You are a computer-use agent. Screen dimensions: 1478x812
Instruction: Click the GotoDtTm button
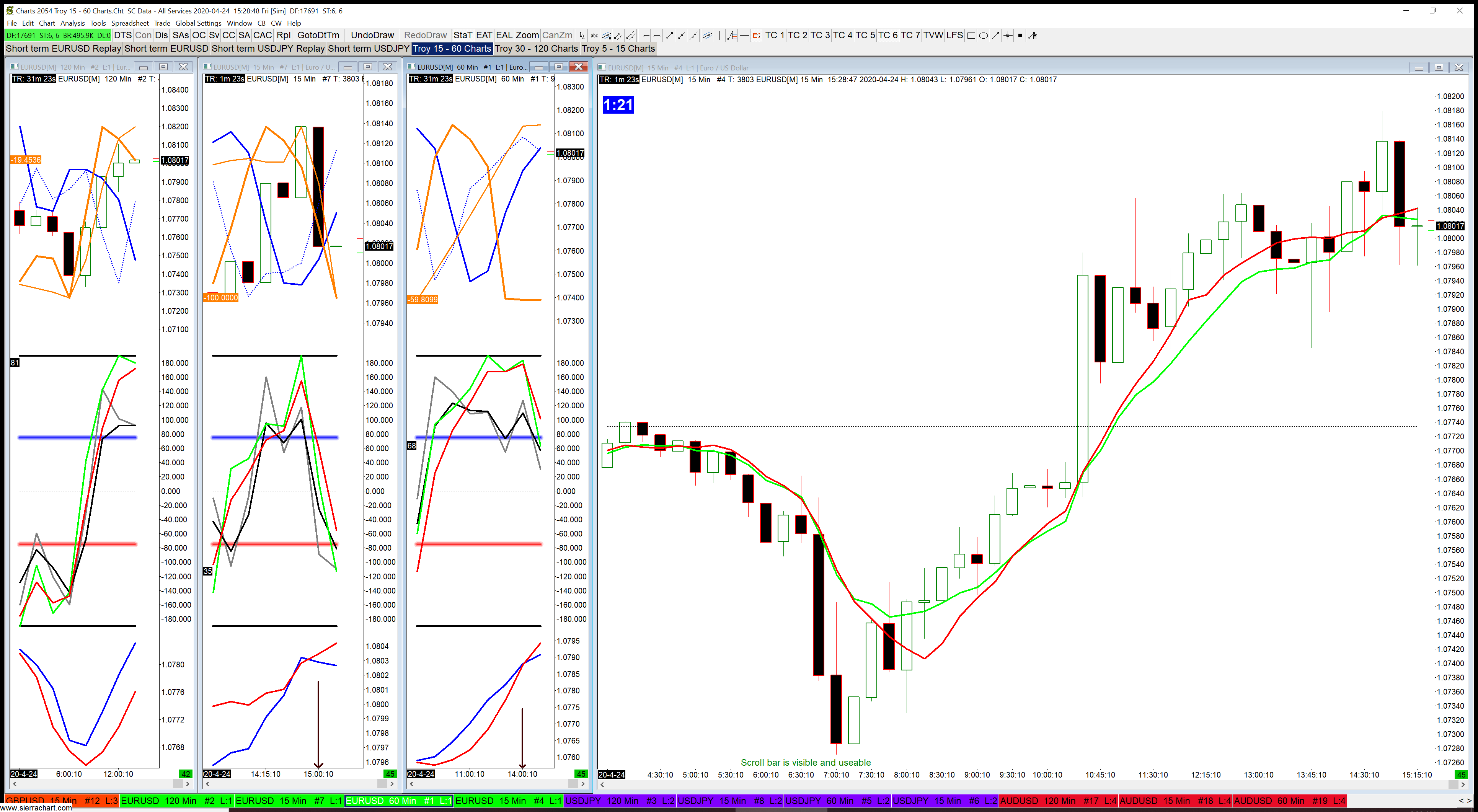point(318,36)
